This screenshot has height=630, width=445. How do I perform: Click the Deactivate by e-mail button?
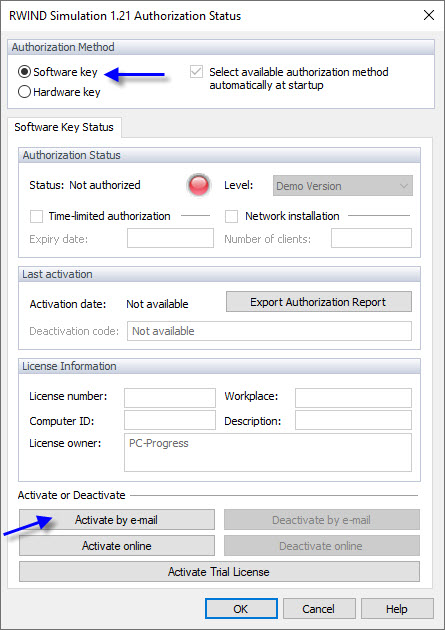(322, 520)
